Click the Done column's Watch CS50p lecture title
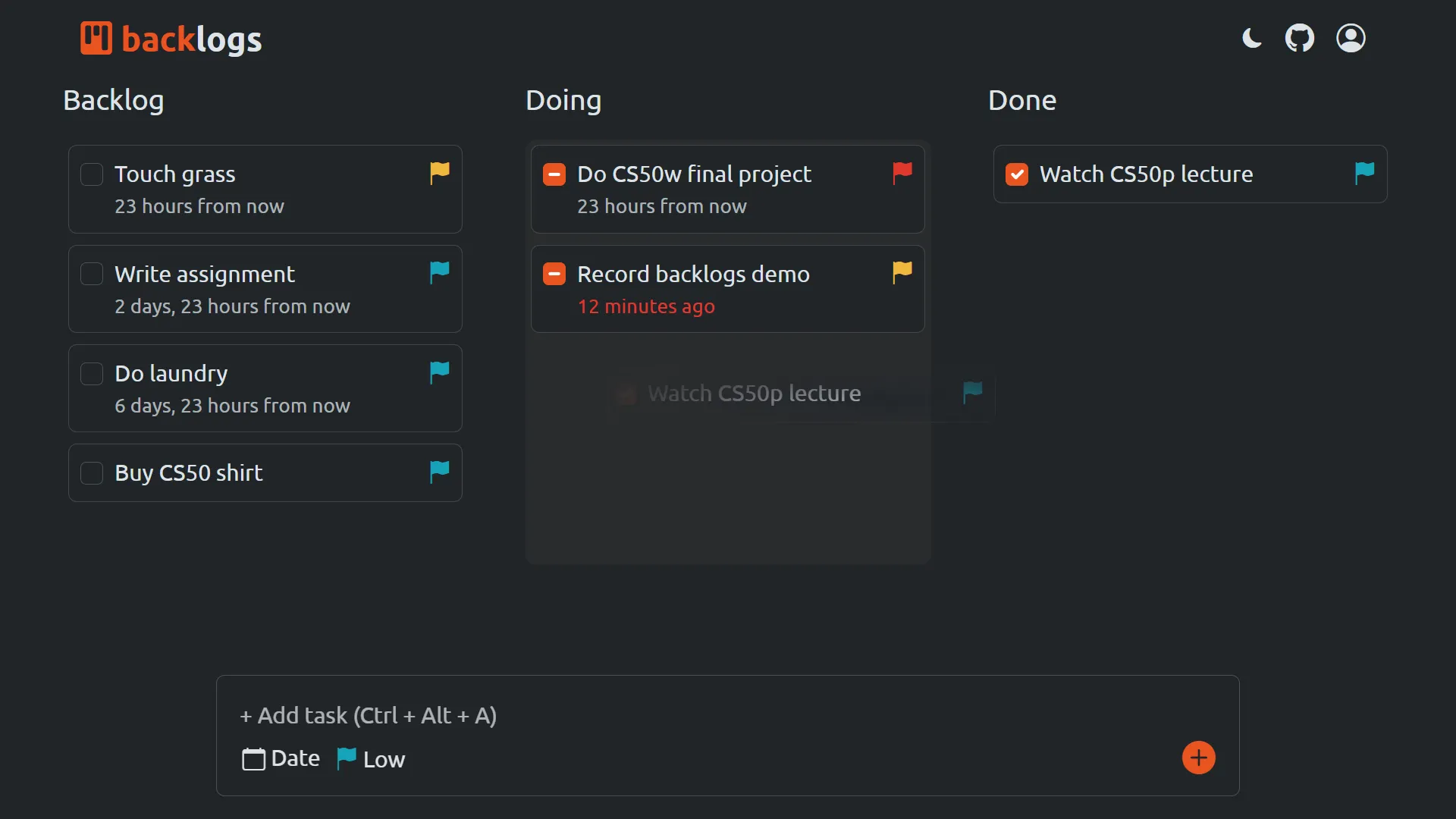The width and height of the screenshot is (1456, 819). (x=1147, y=174)
